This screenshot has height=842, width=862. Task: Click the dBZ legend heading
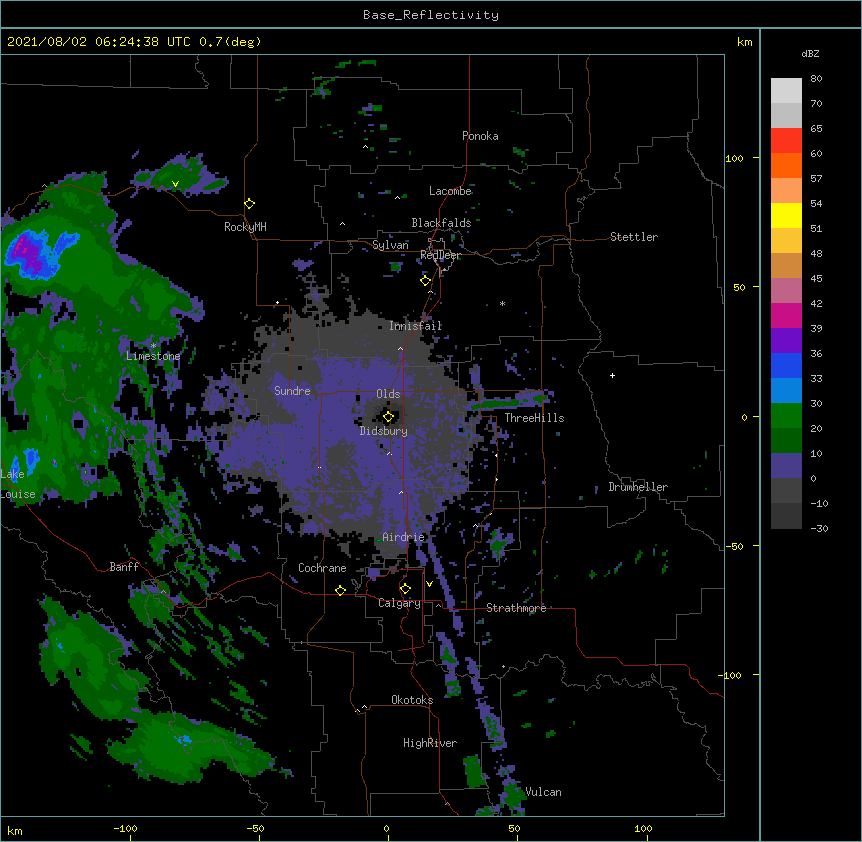(x=810, y=53)
